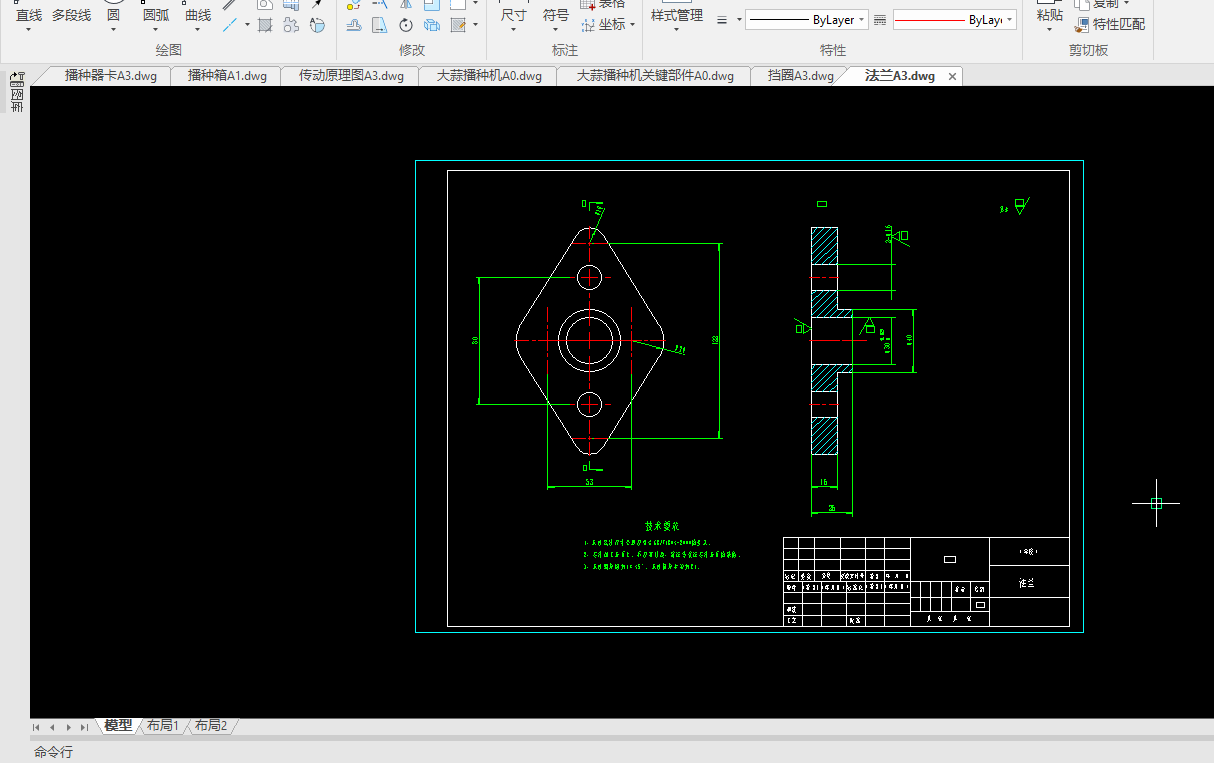Click the 粘贴 paste button
The width and height of the screenshot is (1214, 763).
coord(1050,16)
